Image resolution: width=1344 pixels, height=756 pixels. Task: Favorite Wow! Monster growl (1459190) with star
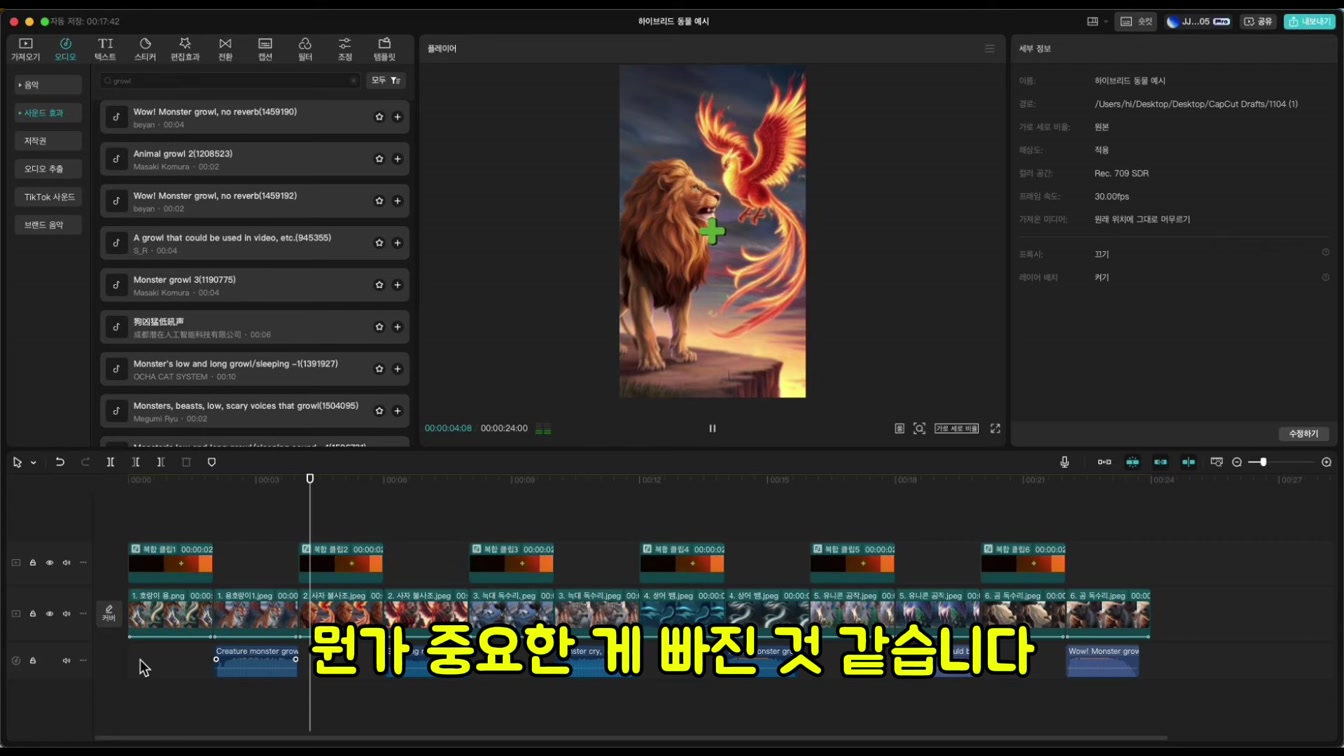379,117
